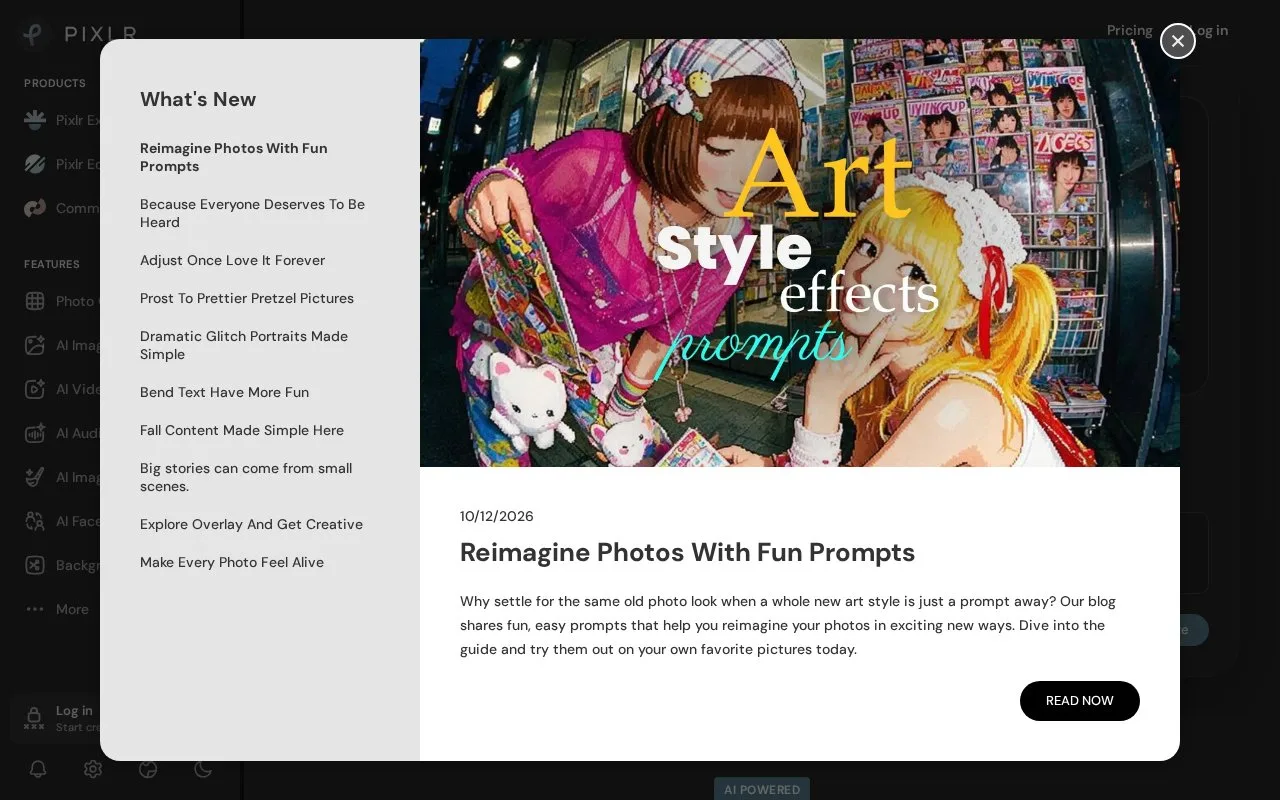Viewport: 1280px width, 800px height.
Task: Click the AI Video sidebar icon
Action: coord(35,389)
